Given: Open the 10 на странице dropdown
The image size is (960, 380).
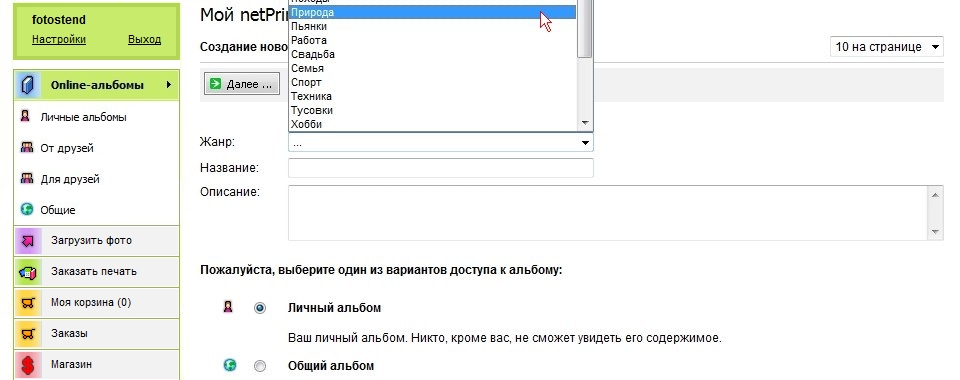Looking at the screenshot, I should coord(887,47).
